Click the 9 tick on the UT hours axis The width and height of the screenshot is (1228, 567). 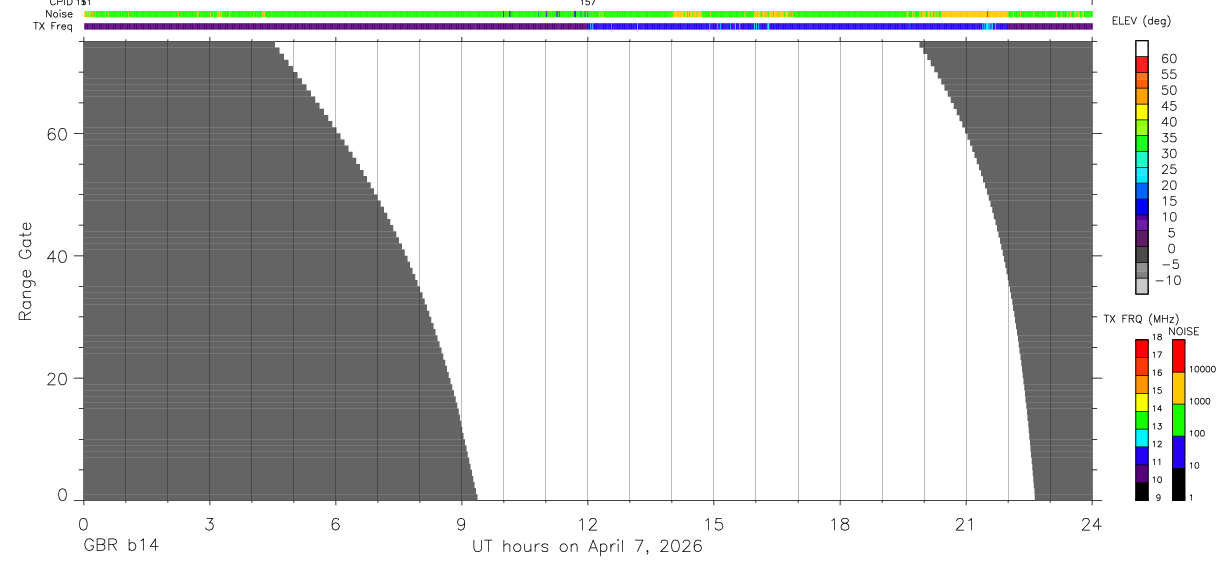[x=461, y=523]
